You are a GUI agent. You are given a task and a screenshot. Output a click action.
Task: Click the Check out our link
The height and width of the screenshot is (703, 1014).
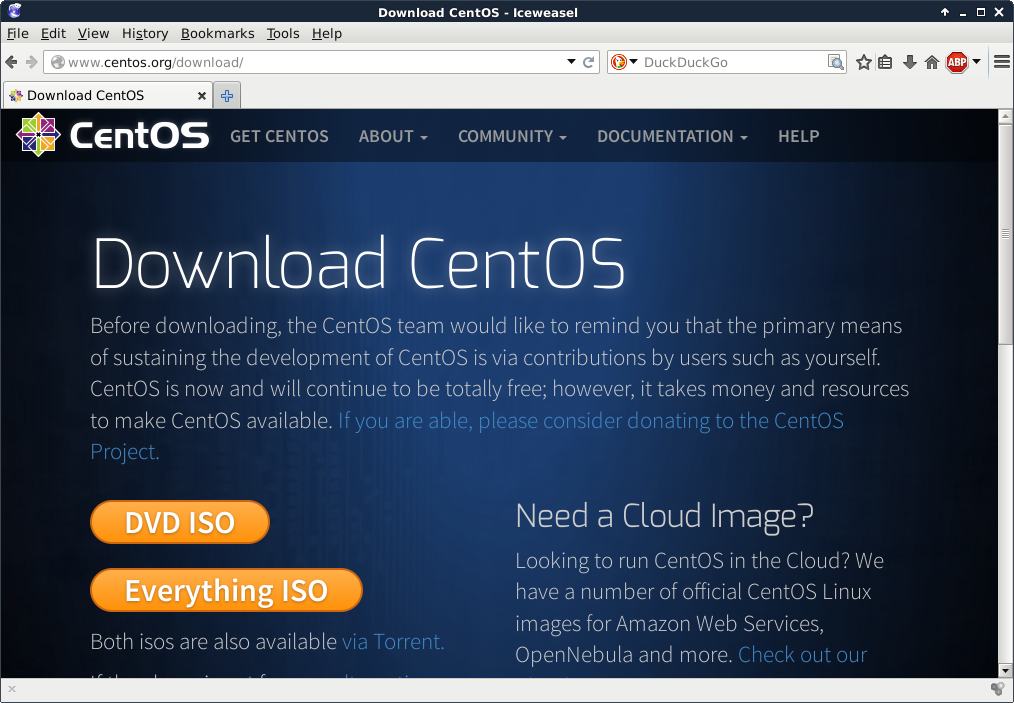tap(803, 654)
